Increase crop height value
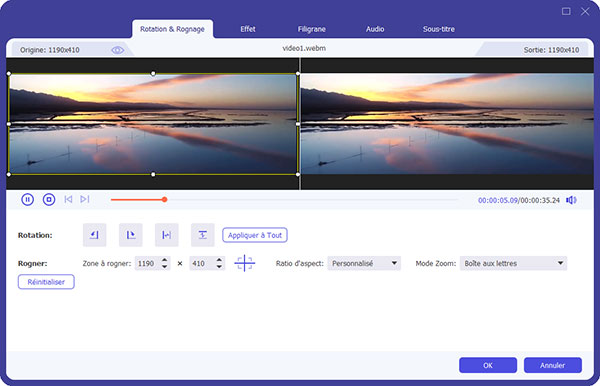Image resolution: width=600 pixels, height=386 pixels. (219, 260)
